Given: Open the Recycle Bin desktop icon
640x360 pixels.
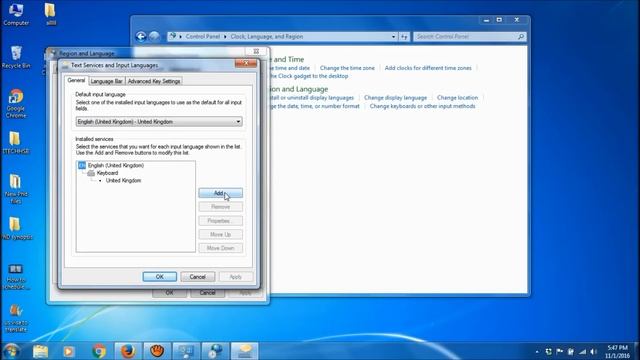Looking at the screenshot, I should 16,57.
